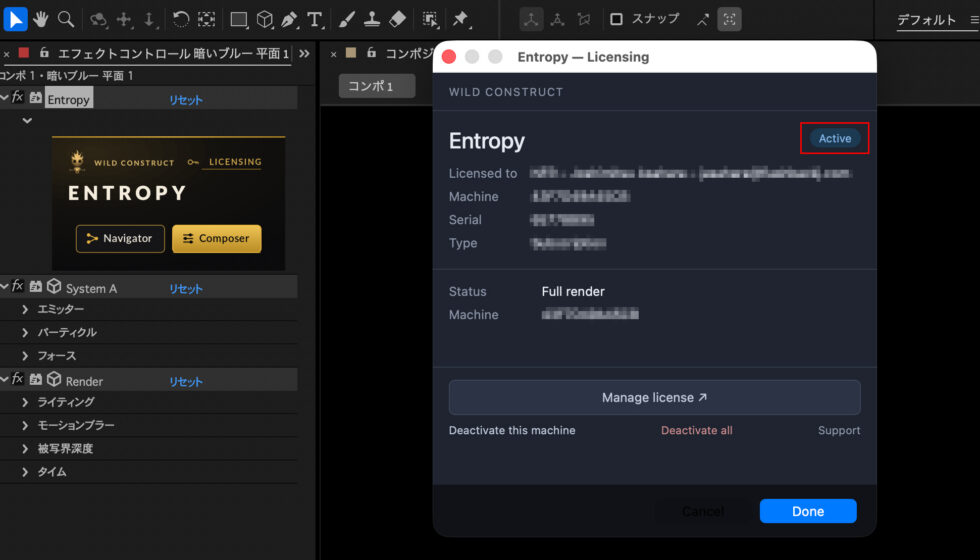
Task: Expand the ライティング section
Action: click(x=25, y=402)
